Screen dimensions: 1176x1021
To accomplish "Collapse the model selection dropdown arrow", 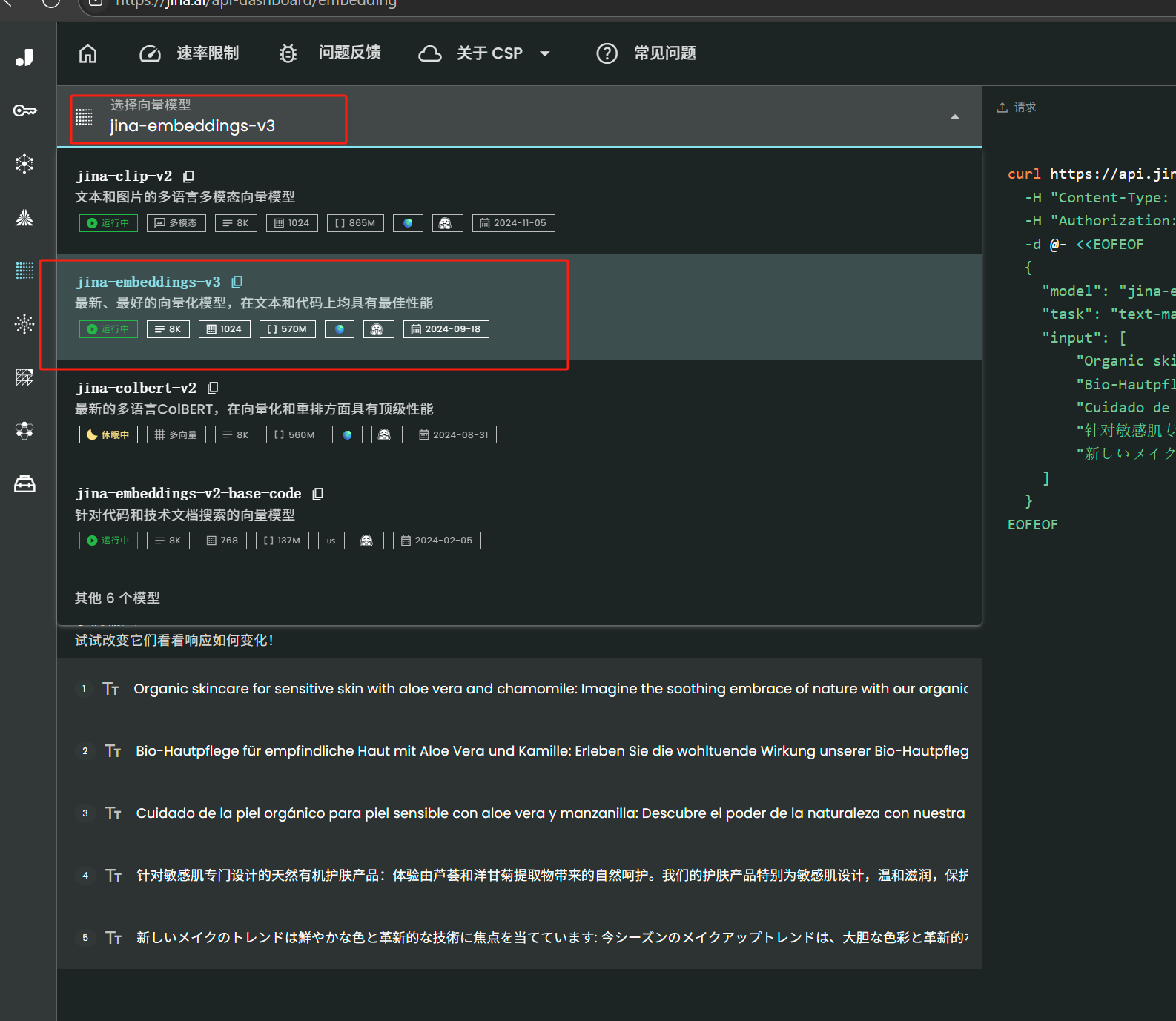I will tap(954, 117).
